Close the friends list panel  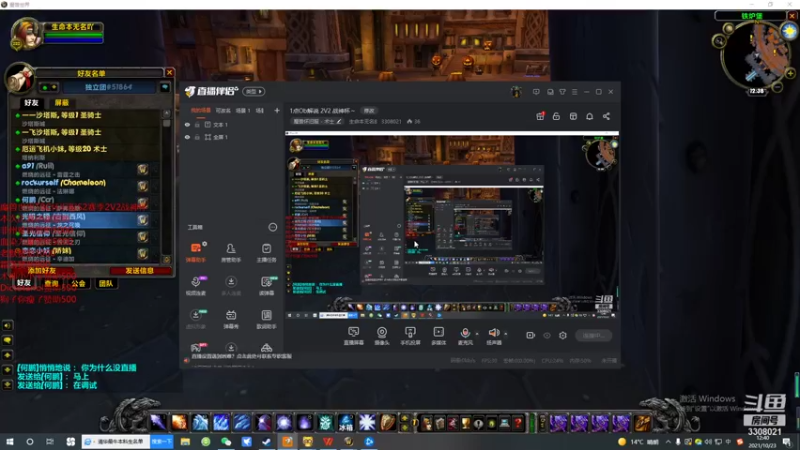coord(169,72)
